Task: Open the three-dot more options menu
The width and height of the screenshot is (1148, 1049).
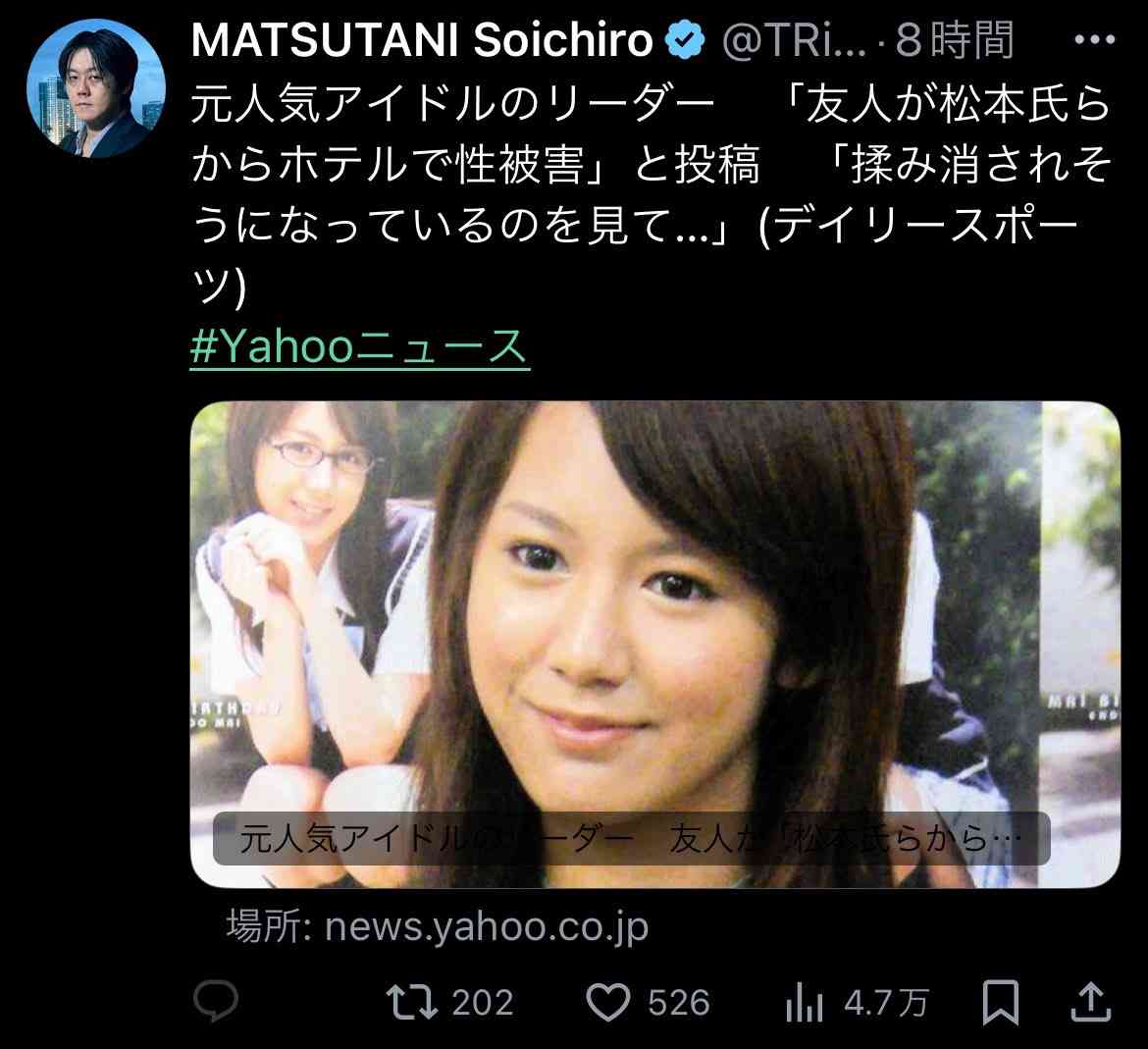Action: [1095, 40]
